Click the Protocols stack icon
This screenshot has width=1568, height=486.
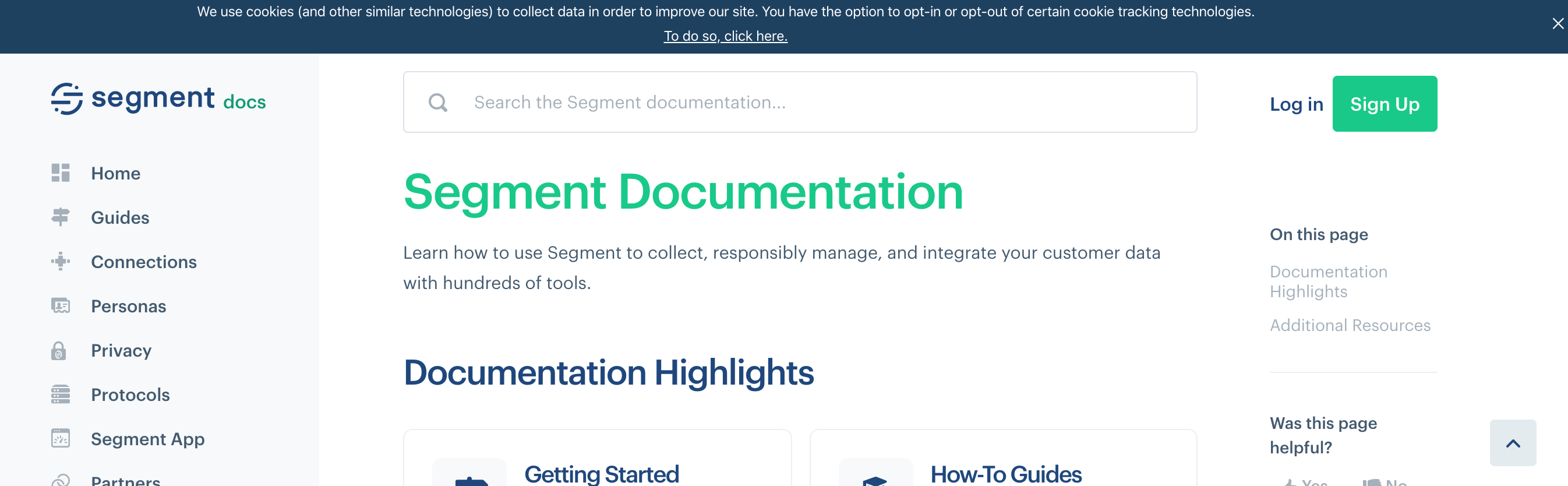[60, 394]
